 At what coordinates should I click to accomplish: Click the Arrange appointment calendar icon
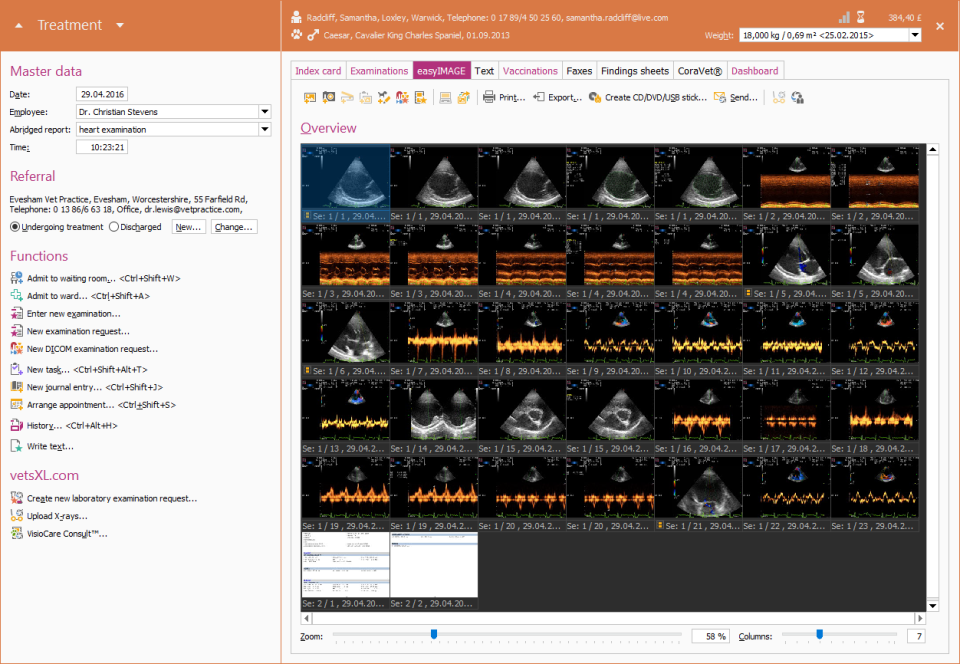tap(17, 405)
